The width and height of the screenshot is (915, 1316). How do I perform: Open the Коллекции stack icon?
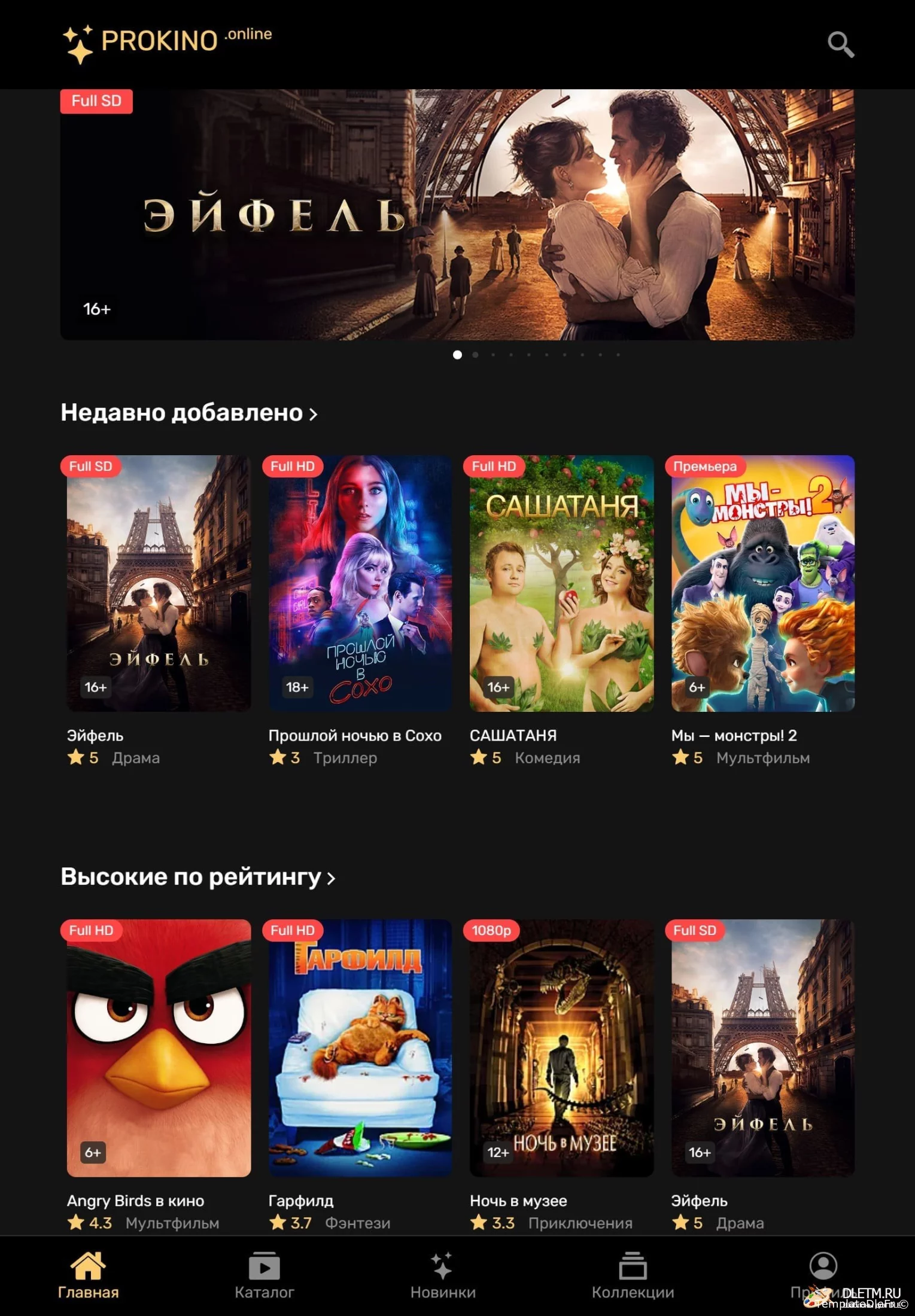pyautogui.click(x=633, y=1265)
